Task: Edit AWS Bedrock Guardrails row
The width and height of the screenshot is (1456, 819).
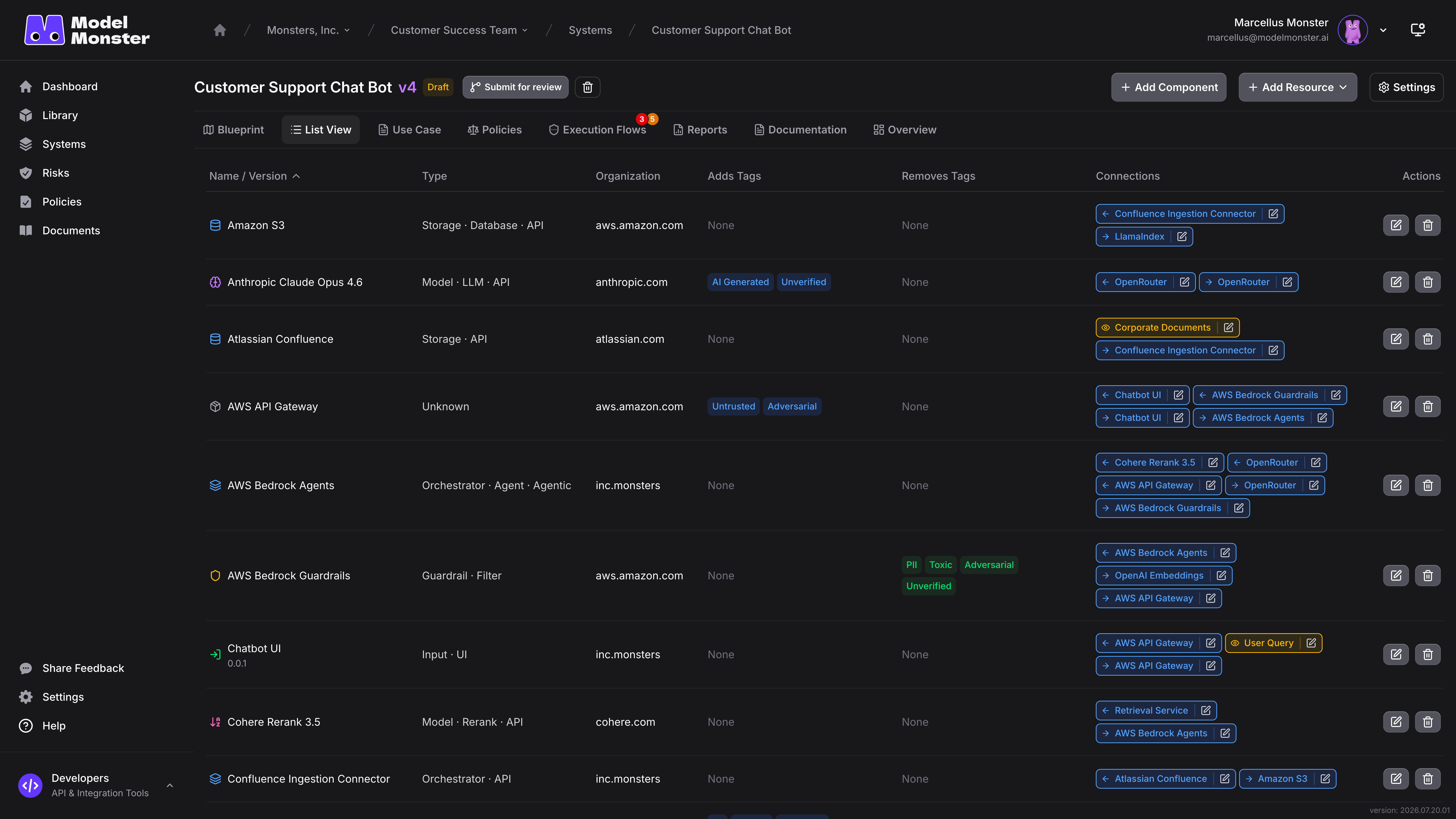Action: [1396, 575]
